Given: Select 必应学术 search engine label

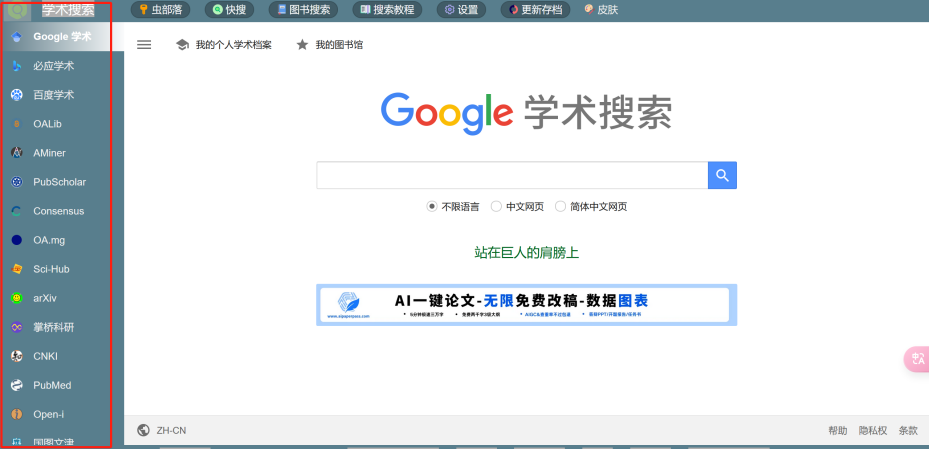Looking at the screenshot, I should tap(53, 66).
